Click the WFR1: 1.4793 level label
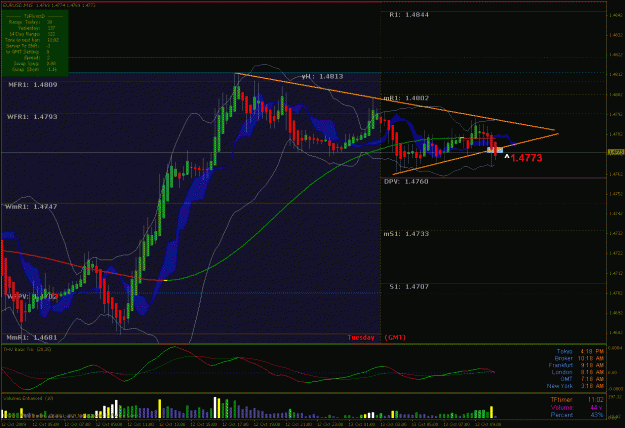This screenshot has width=625, height=428. click(x=32, y=117)
